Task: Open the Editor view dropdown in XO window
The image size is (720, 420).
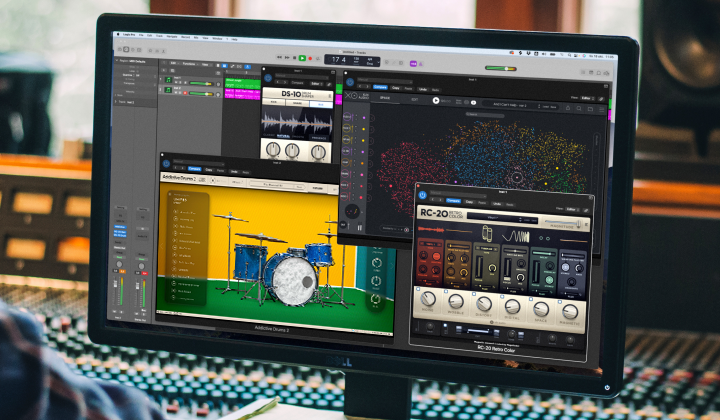Action: (587, 98)
